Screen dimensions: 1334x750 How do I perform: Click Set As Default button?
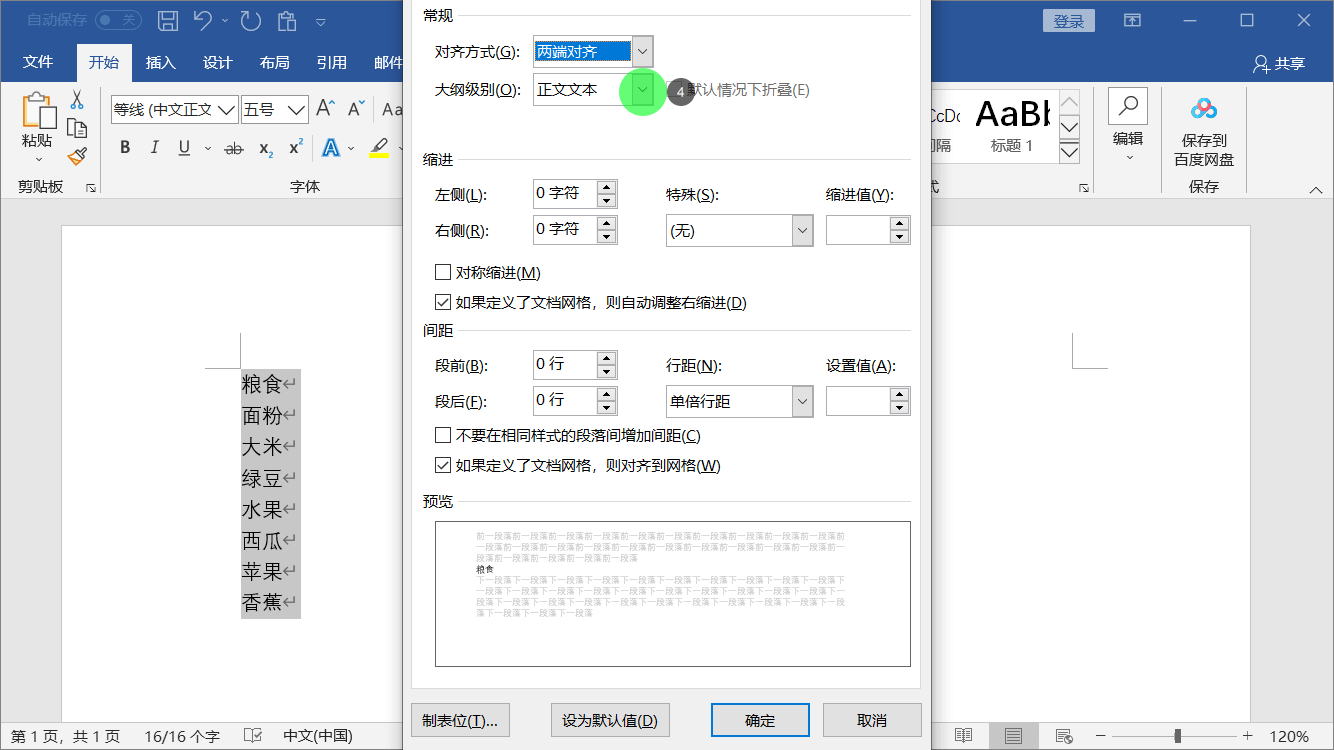pyautogui.click(x=610, y=720)
